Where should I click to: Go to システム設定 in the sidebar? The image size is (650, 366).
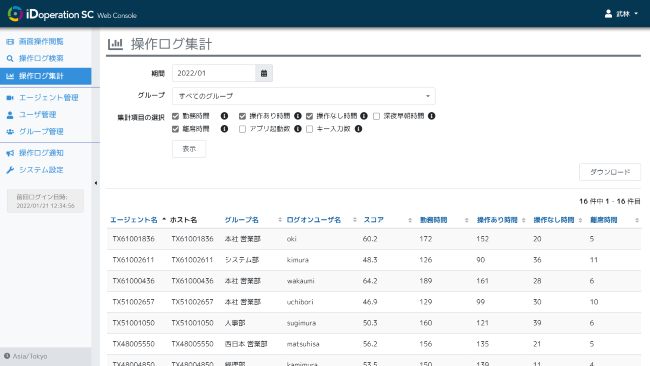pyautogui.click(x=41, y=170)
